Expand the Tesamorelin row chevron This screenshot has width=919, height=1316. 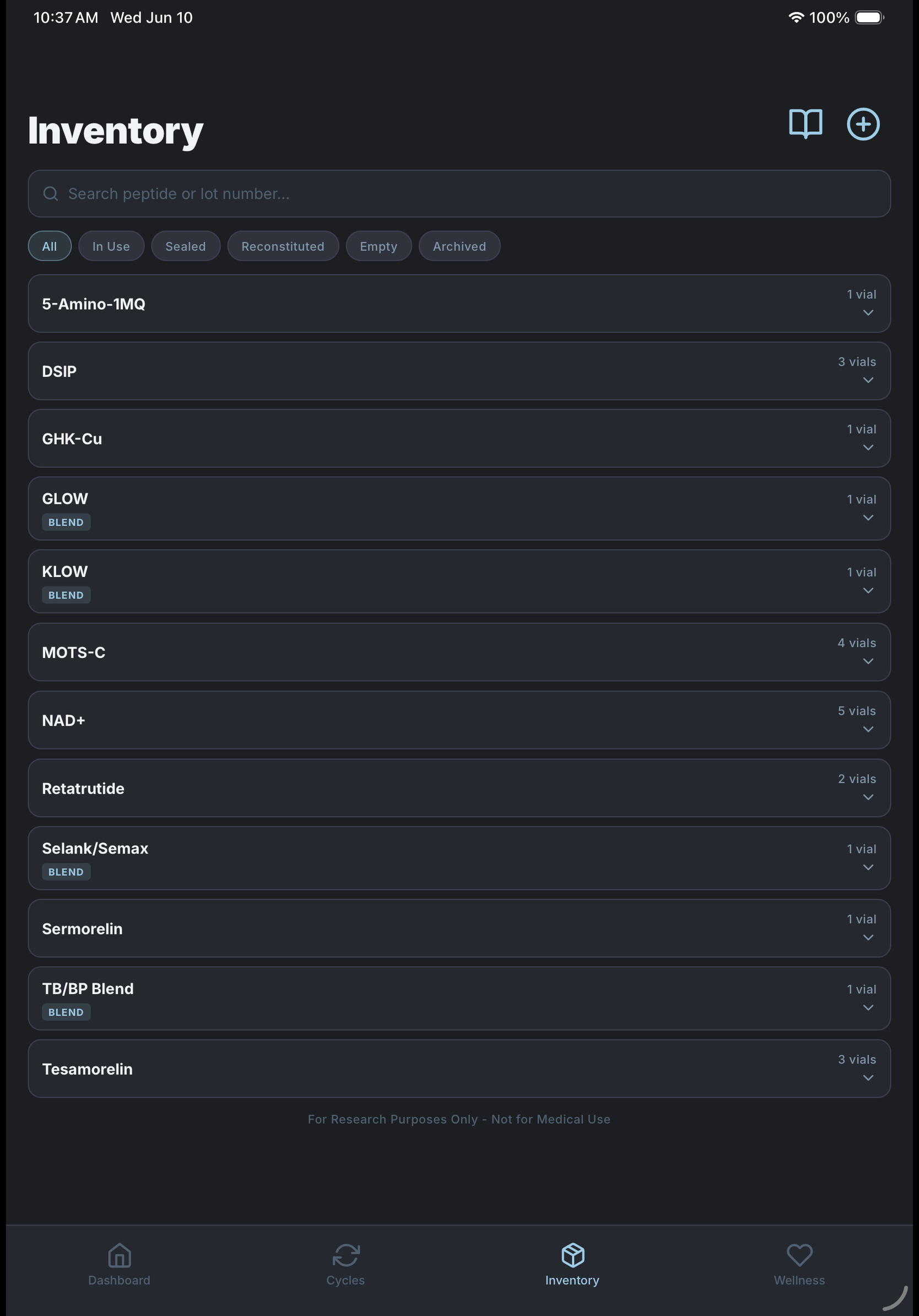click(868, 1077)
